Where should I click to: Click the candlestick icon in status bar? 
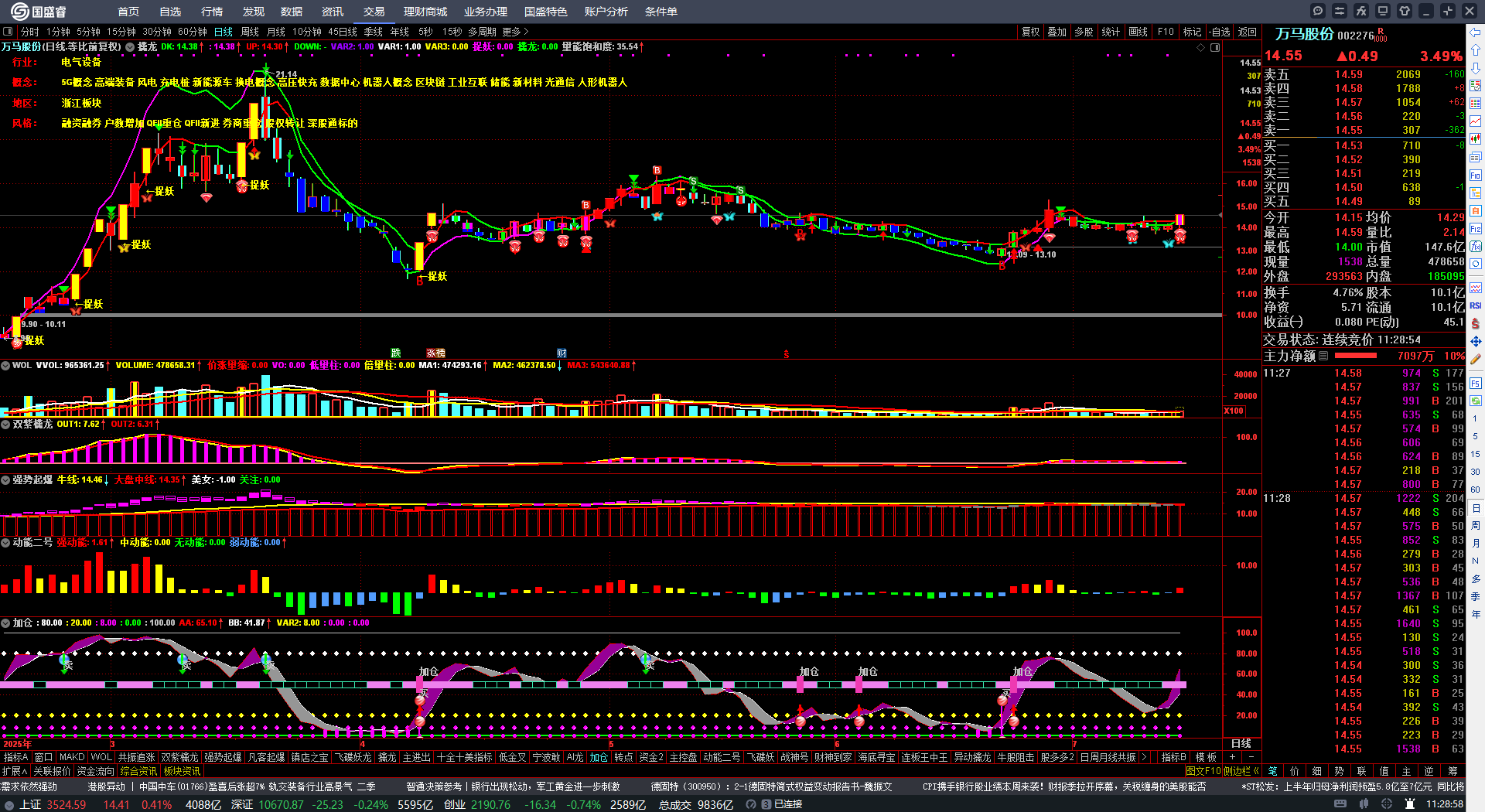coord(1364,804)
